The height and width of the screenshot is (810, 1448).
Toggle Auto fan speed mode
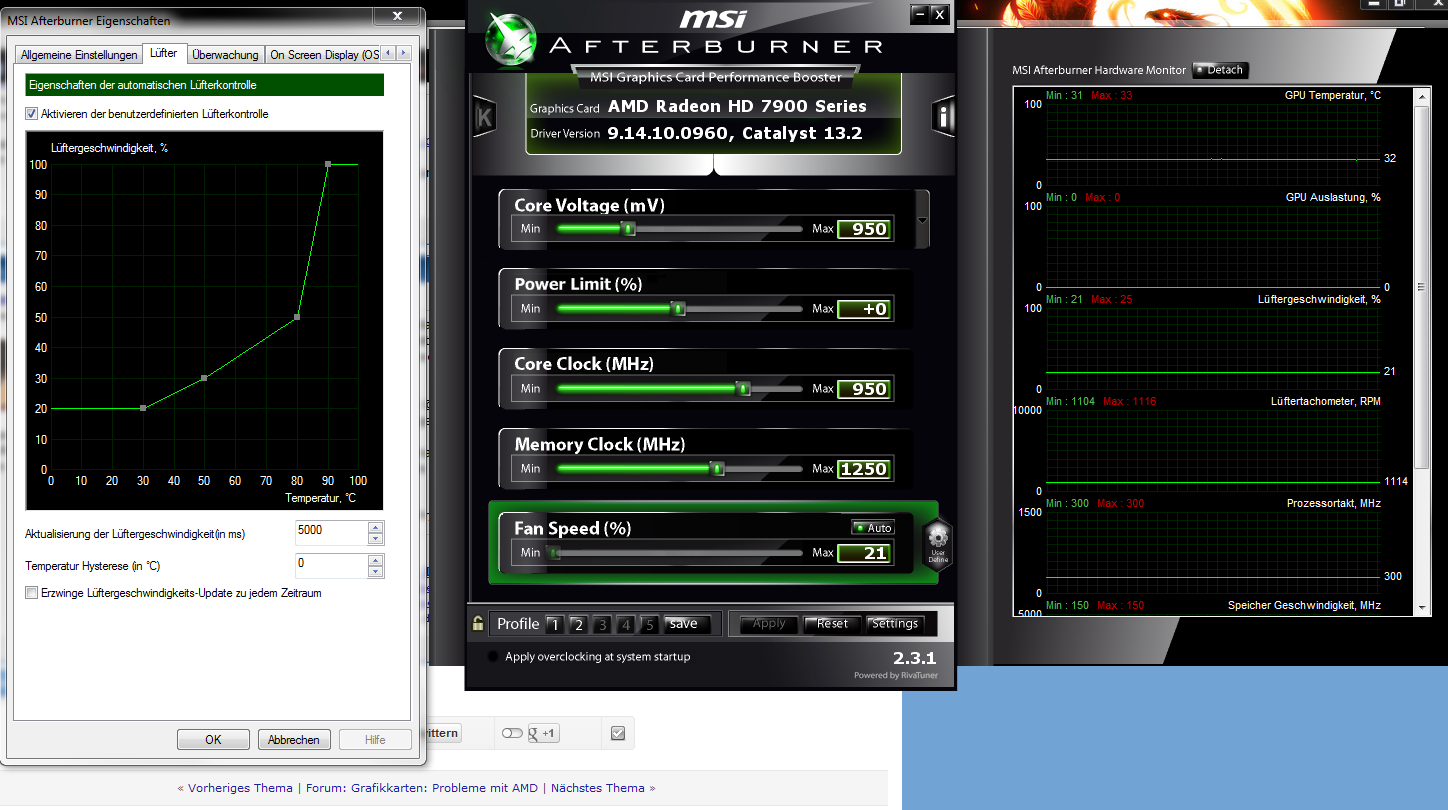[873, 528]
